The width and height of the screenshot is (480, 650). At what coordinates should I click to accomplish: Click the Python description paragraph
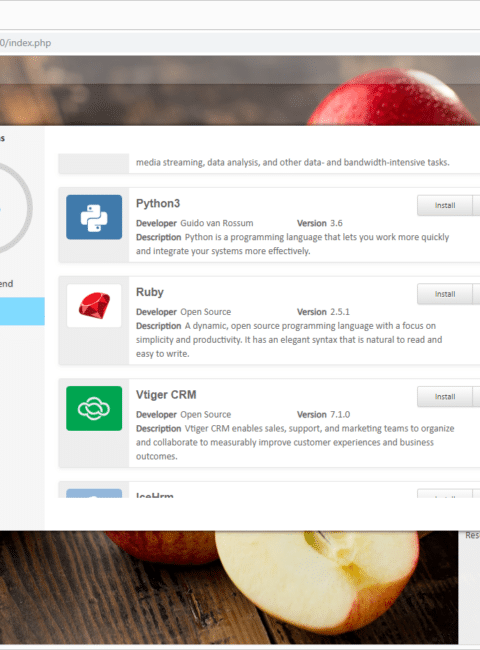(293, 244)
